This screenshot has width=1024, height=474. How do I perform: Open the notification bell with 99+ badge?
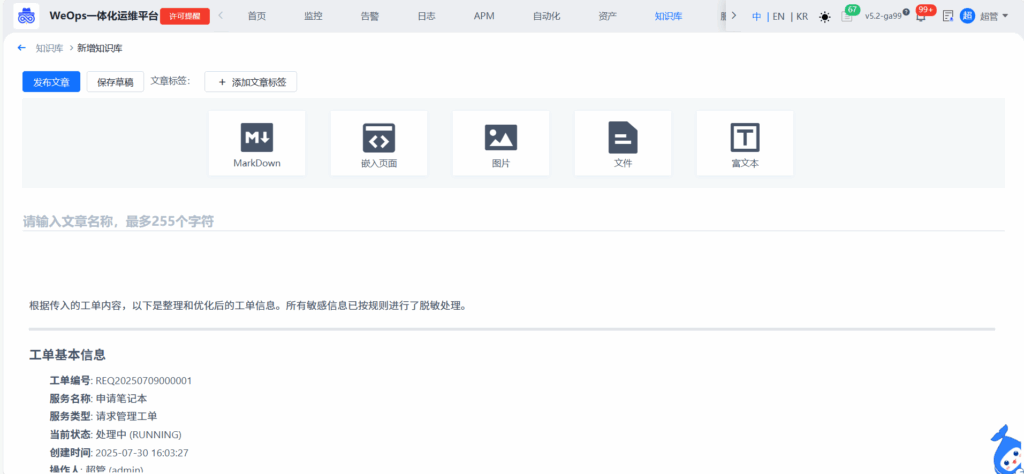(921, 16)
